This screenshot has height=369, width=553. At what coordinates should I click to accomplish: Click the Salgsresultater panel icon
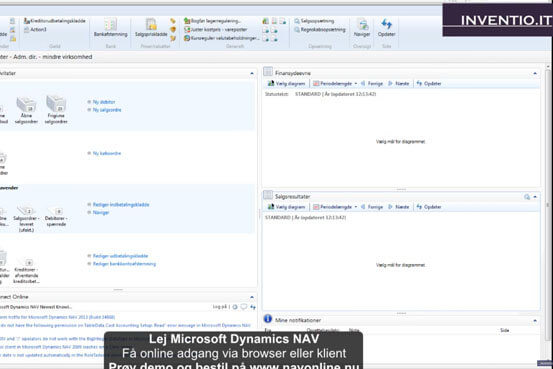[x=268, y=195]
